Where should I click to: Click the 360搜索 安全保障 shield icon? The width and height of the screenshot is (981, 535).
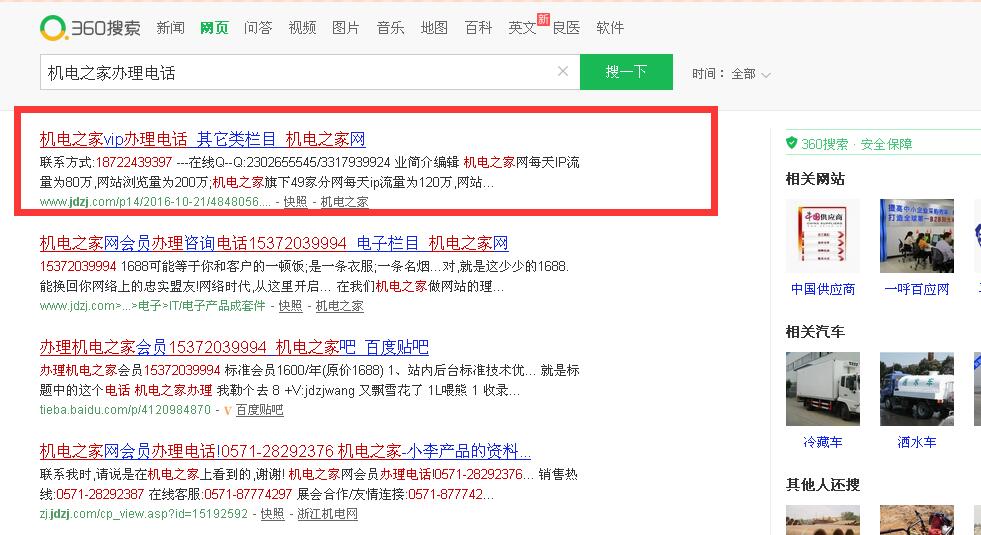tap(791, 143)
